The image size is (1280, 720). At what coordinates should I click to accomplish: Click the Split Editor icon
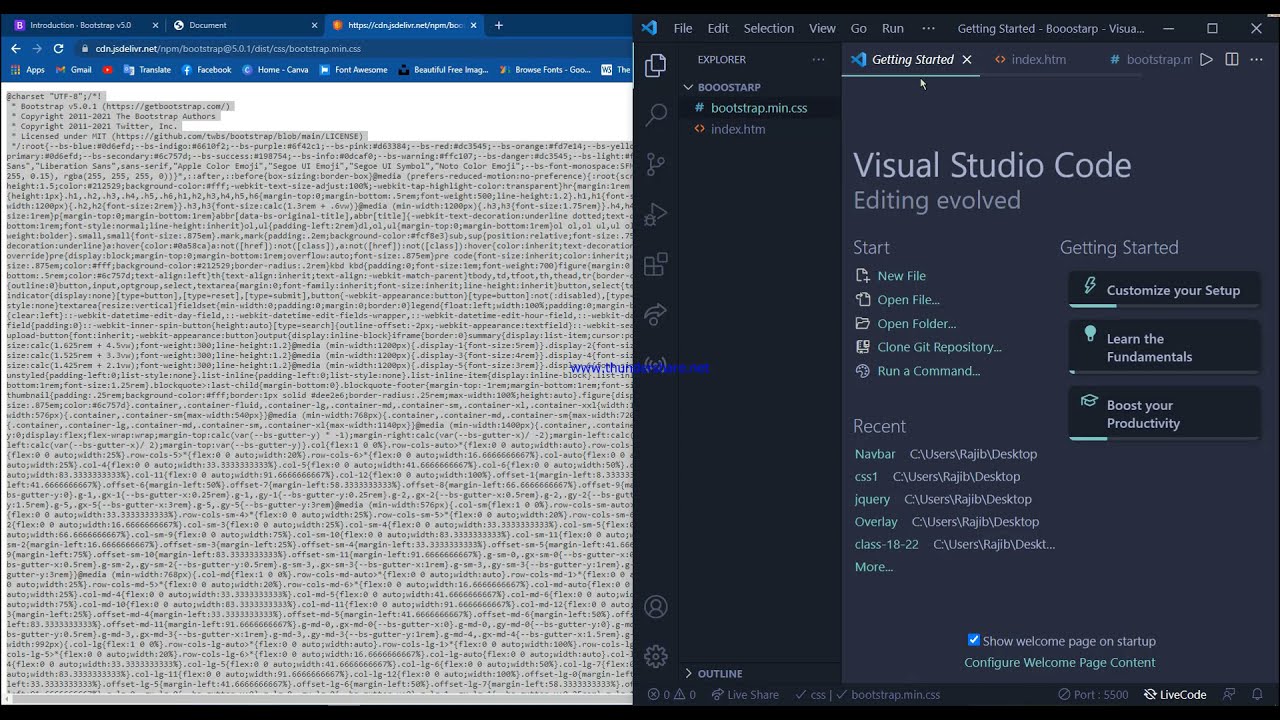[x=1232, y=60]
